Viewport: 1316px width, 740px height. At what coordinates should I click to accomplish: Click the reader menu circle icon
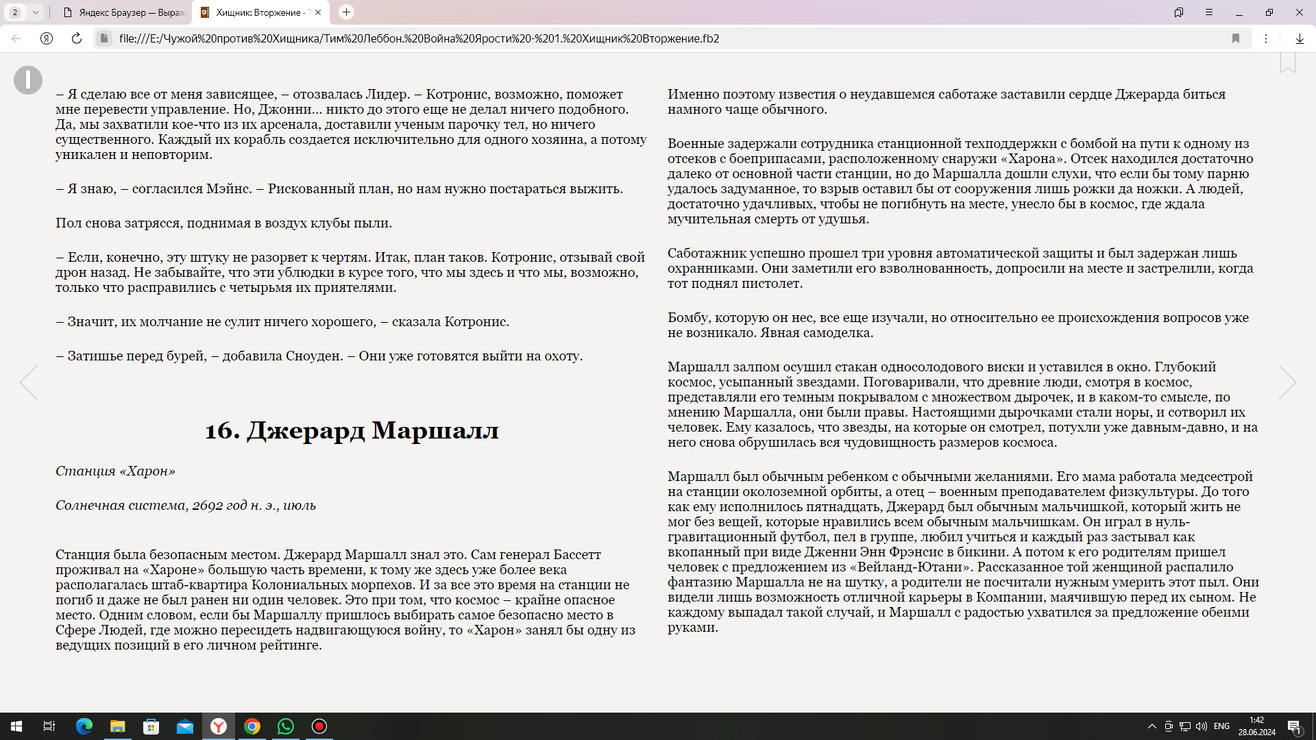pyautogui.click(x=28, y=80)
